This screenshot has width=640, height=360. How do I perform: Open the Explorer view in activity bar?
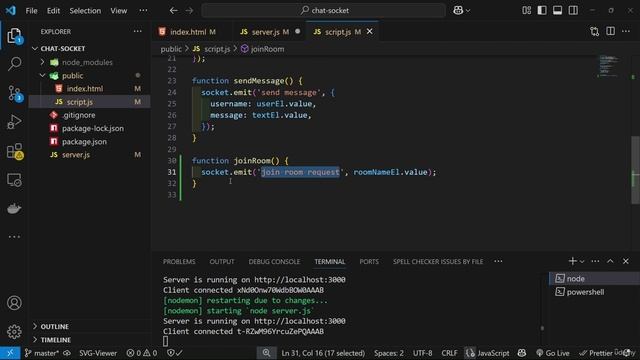coord(14,36)
